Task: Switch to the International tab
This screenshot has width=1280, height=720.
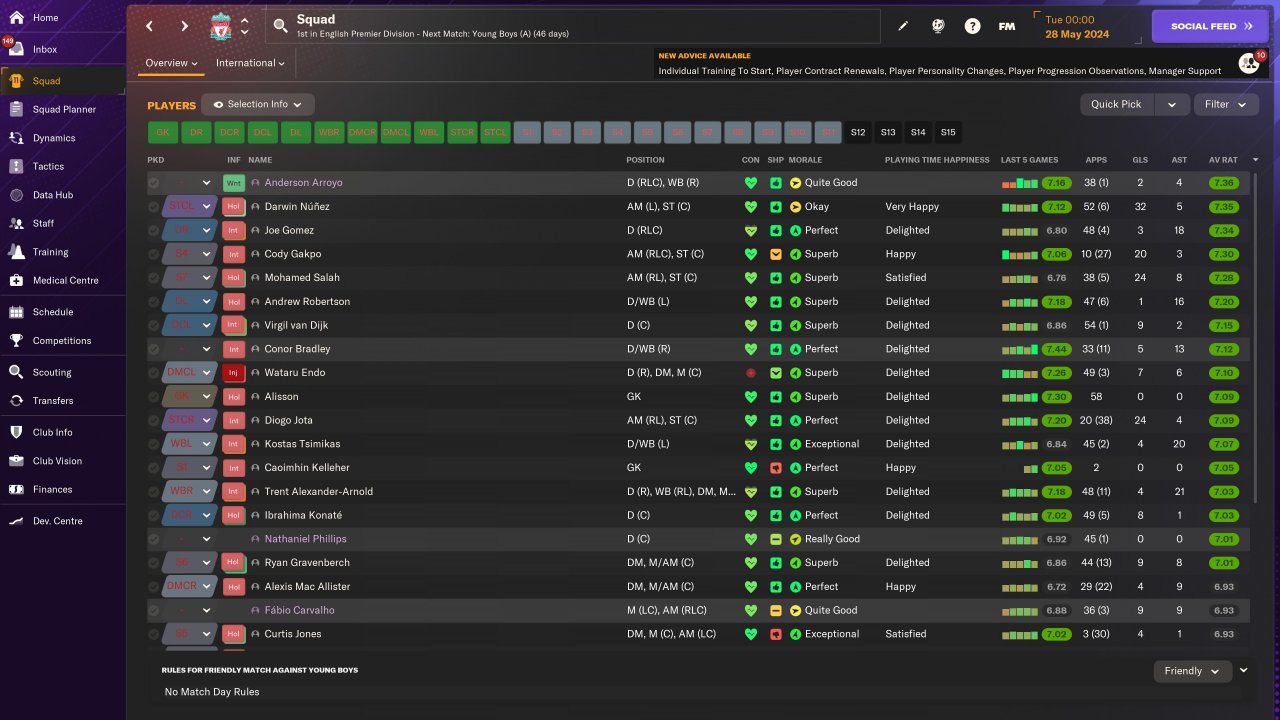Action: (x=250, y=63)
